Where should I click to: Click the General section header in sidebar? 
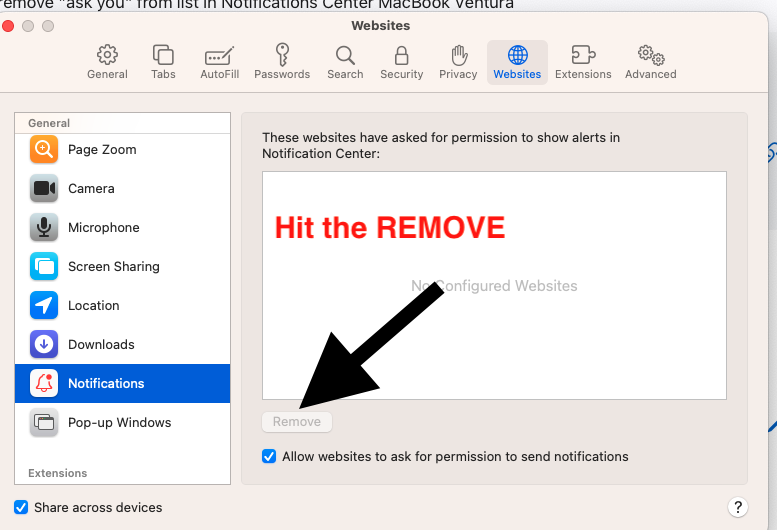pyautogui.click(x=49, y=123)
